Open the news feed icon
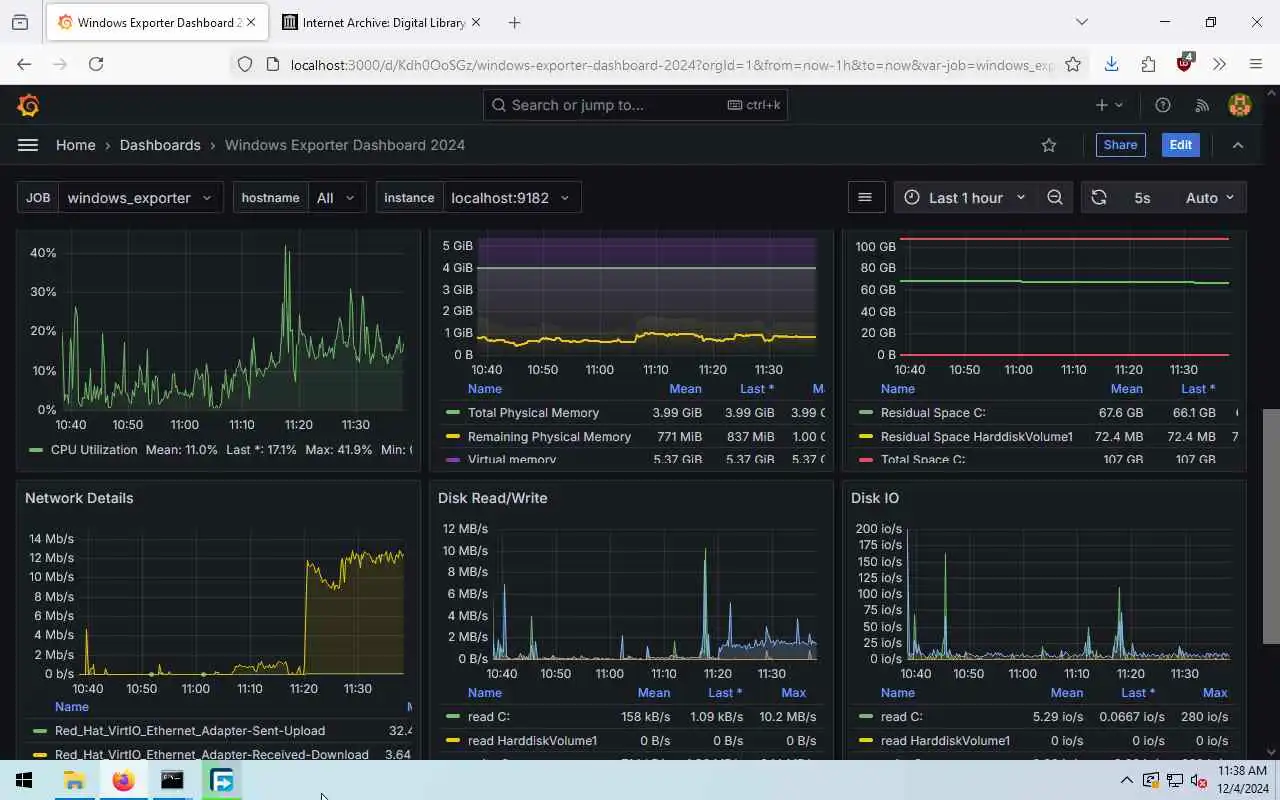Viewport: 1280px width, 800px height. (x=1202, y=105)
